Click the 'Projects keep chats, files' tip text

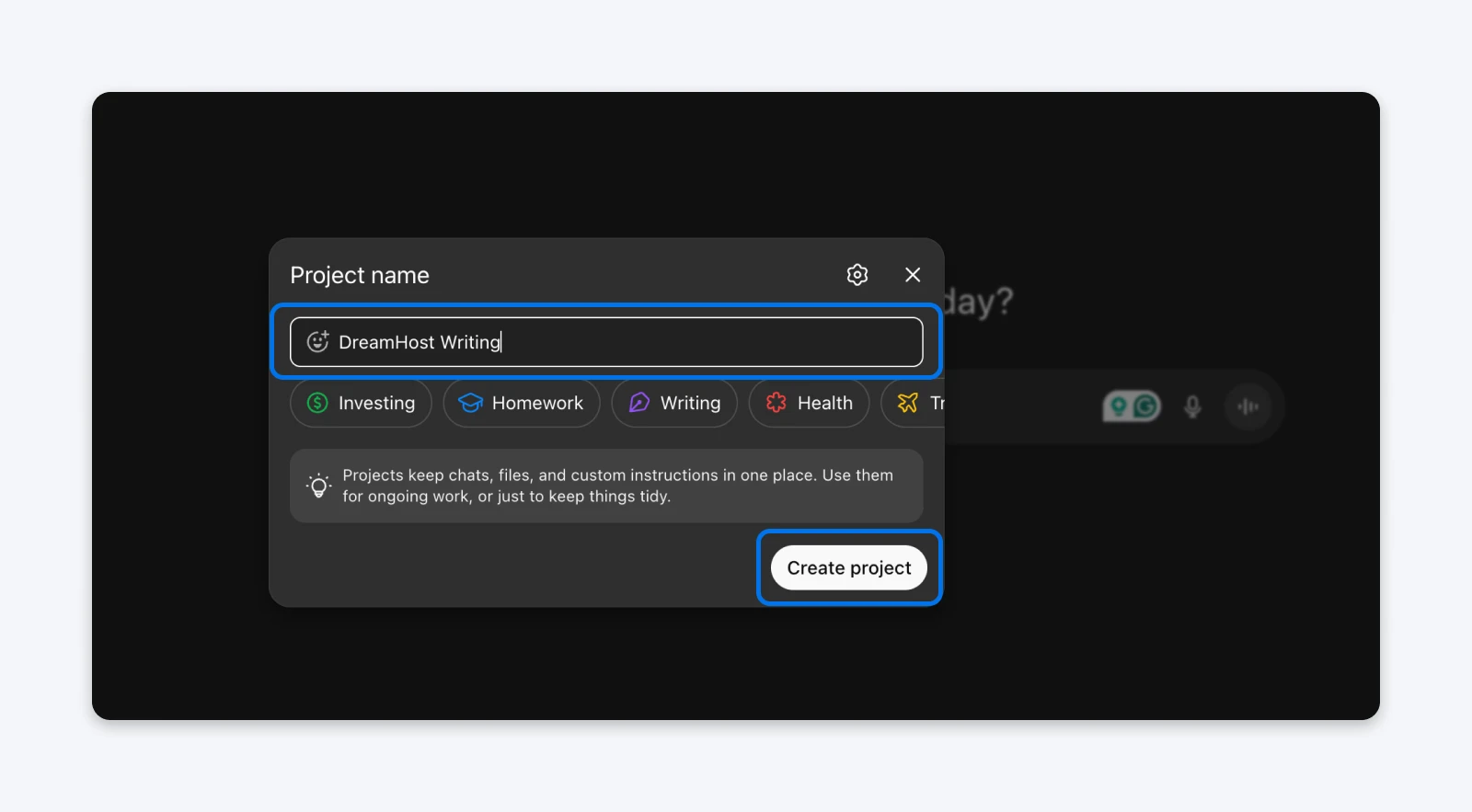point(617,486)
